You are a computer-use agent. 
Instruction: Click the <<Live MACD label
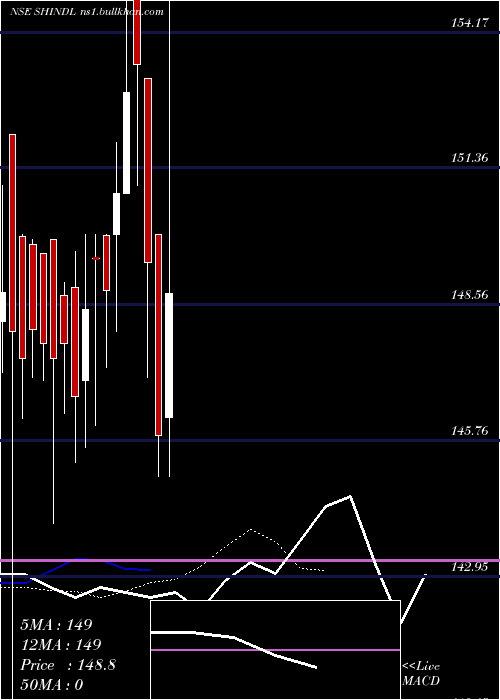421,674
